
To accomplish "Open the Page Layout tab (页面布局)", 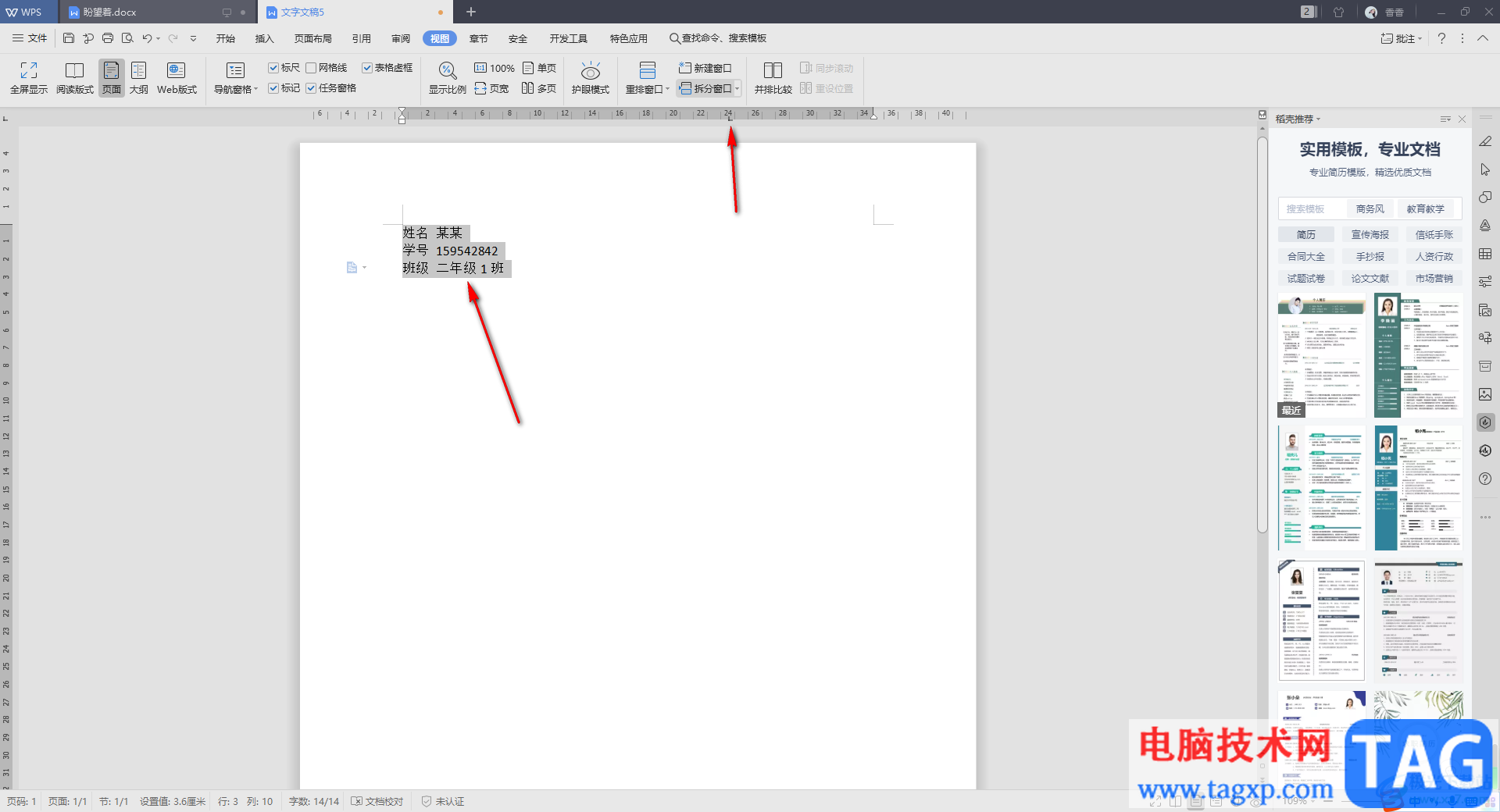I will 313,38.
